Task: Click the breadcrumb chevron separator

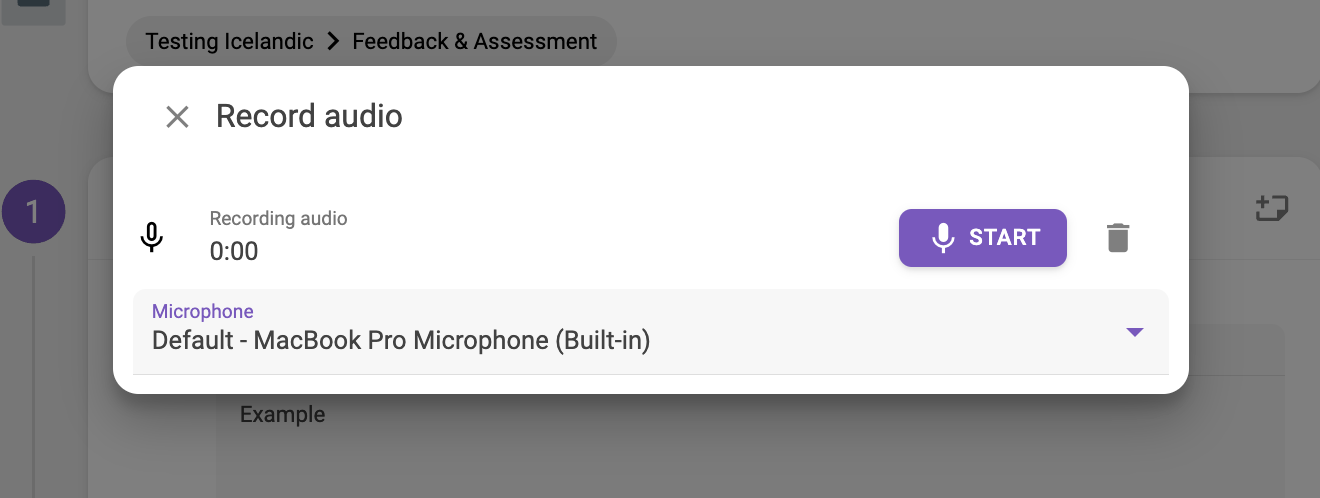Action: click(x=333, y=42)
